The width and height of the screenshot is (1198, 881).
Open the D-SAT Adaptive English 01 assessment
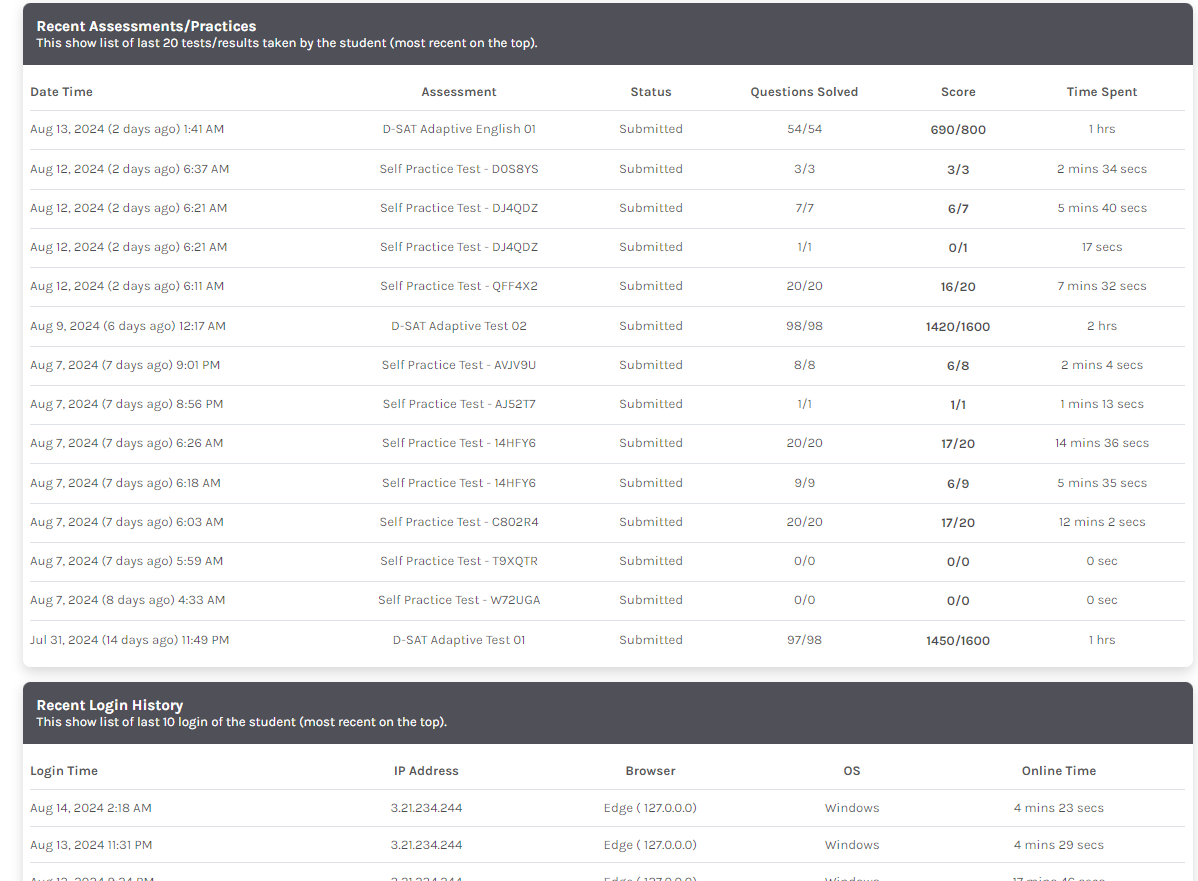coord(459,129)
